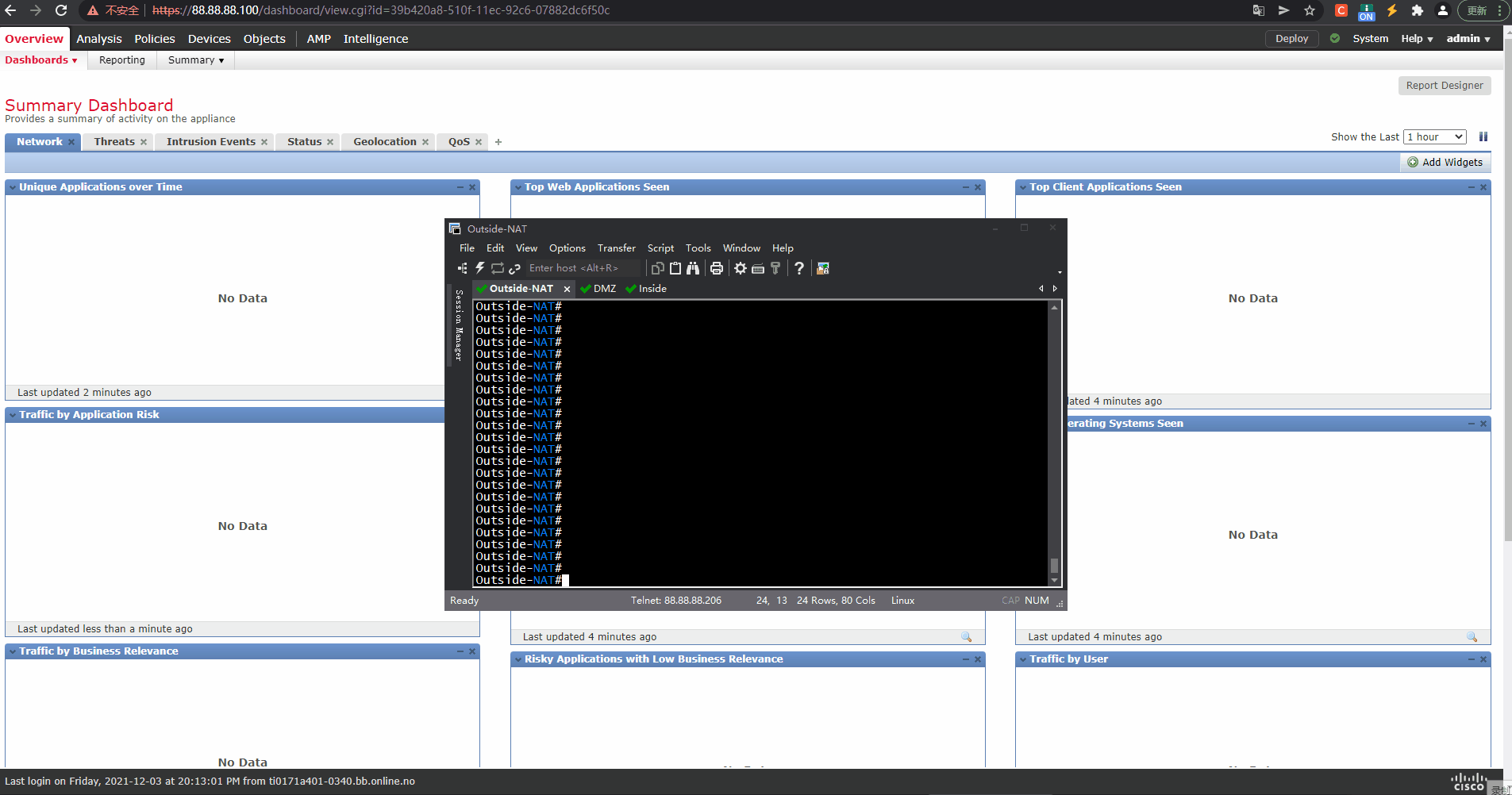The height and width of the screenshot is (795, 1512).
Task: Open the Policies top menu
Action: tap(155, 39)
